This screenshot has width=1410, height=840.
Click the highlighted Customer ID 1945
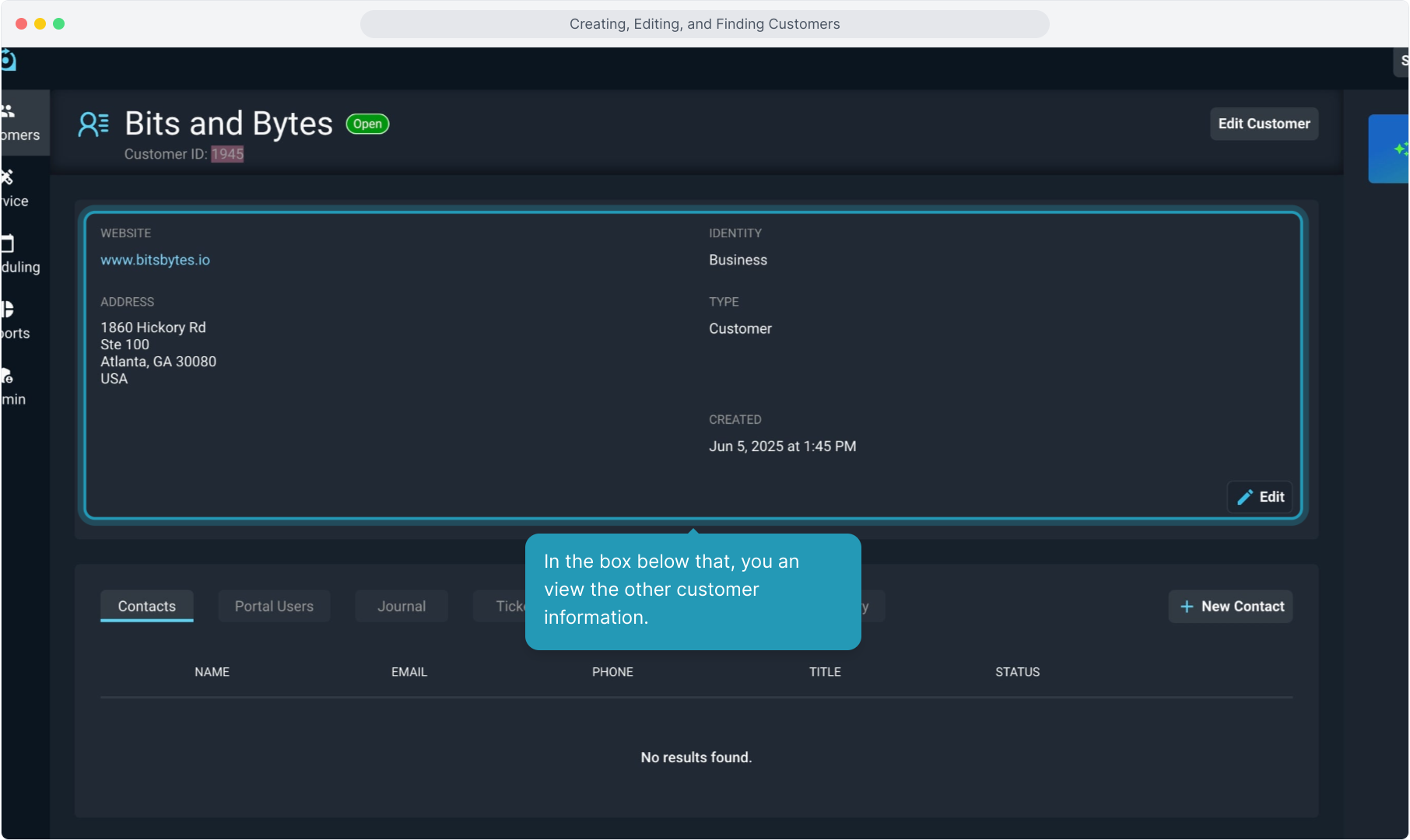pos(227,154)
